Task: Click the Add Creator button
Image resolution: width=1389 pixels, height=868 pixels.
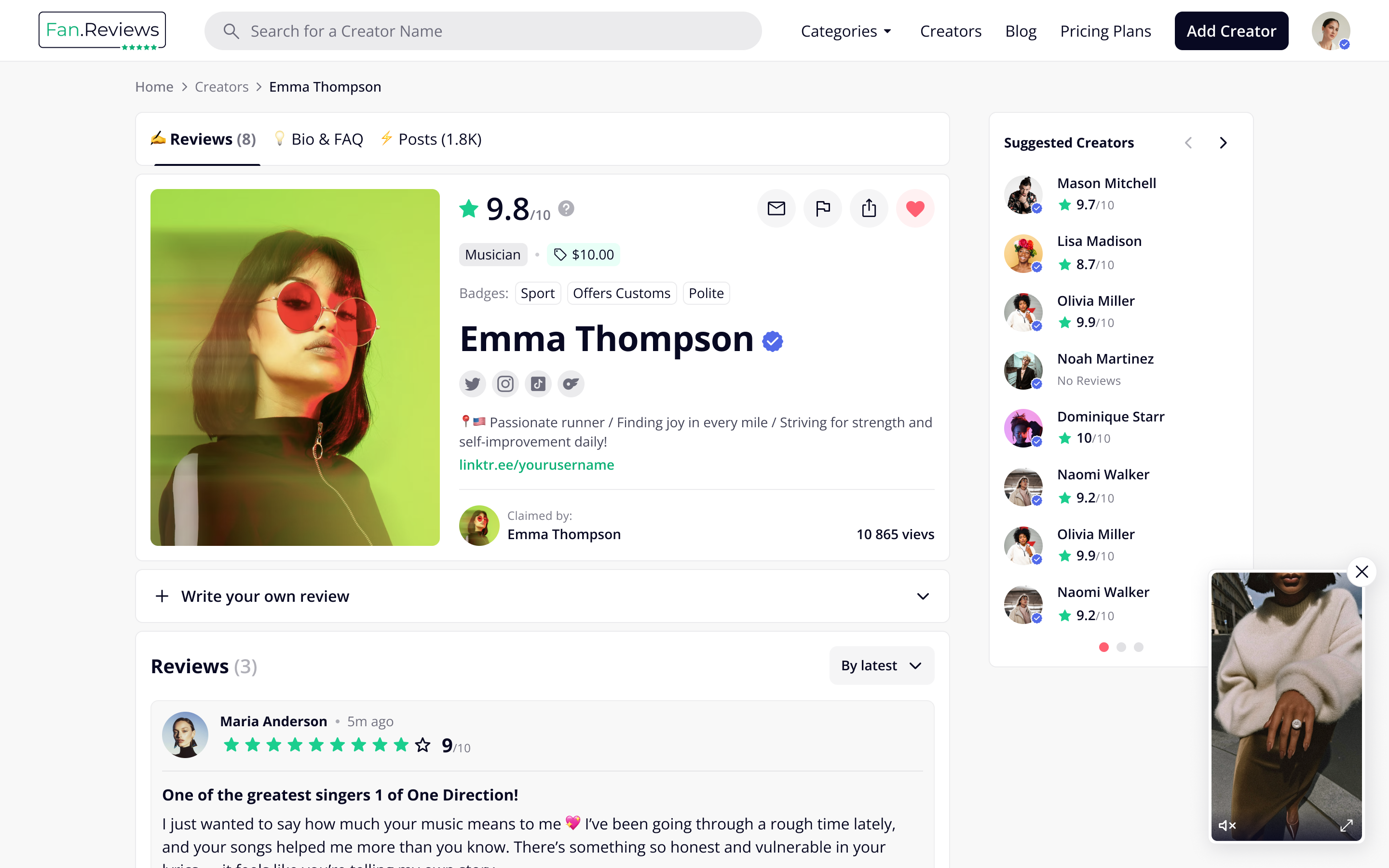Action: [1231, 30]
